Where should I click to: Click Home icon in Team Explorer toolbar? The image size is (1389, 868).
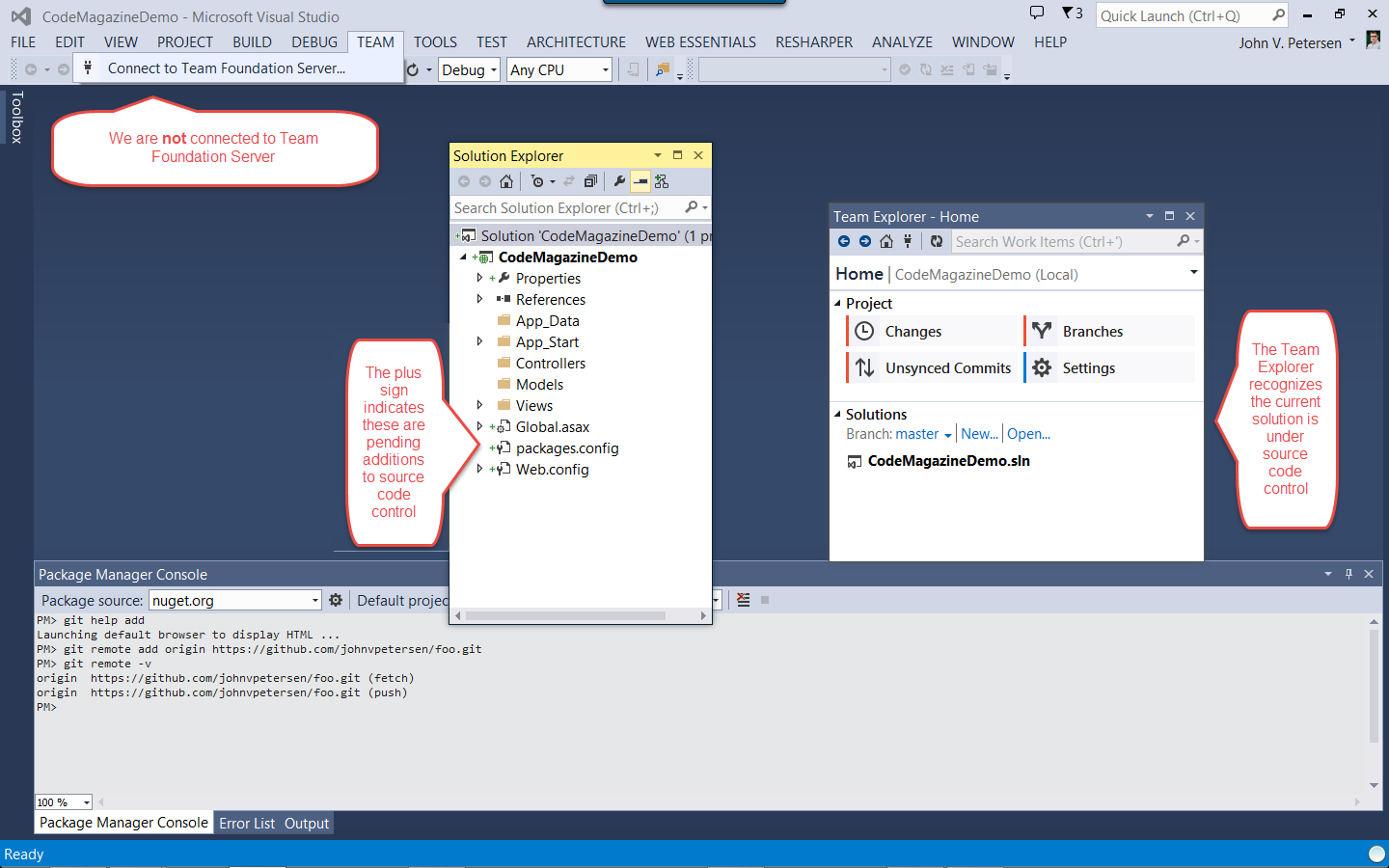886,241
